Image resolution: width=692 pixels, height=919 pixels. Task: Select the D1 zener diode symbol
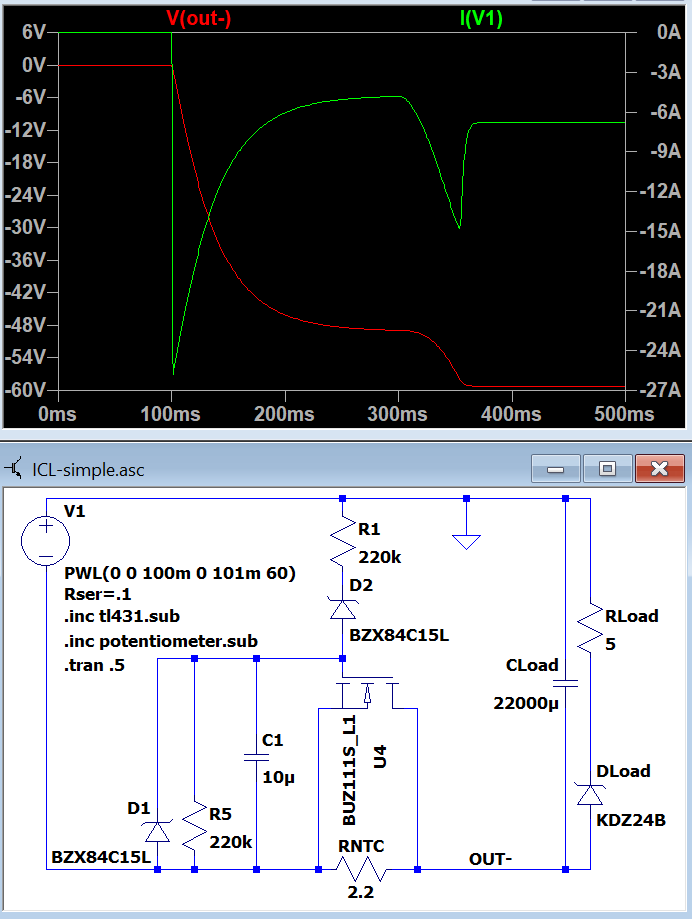pos(158,831)
